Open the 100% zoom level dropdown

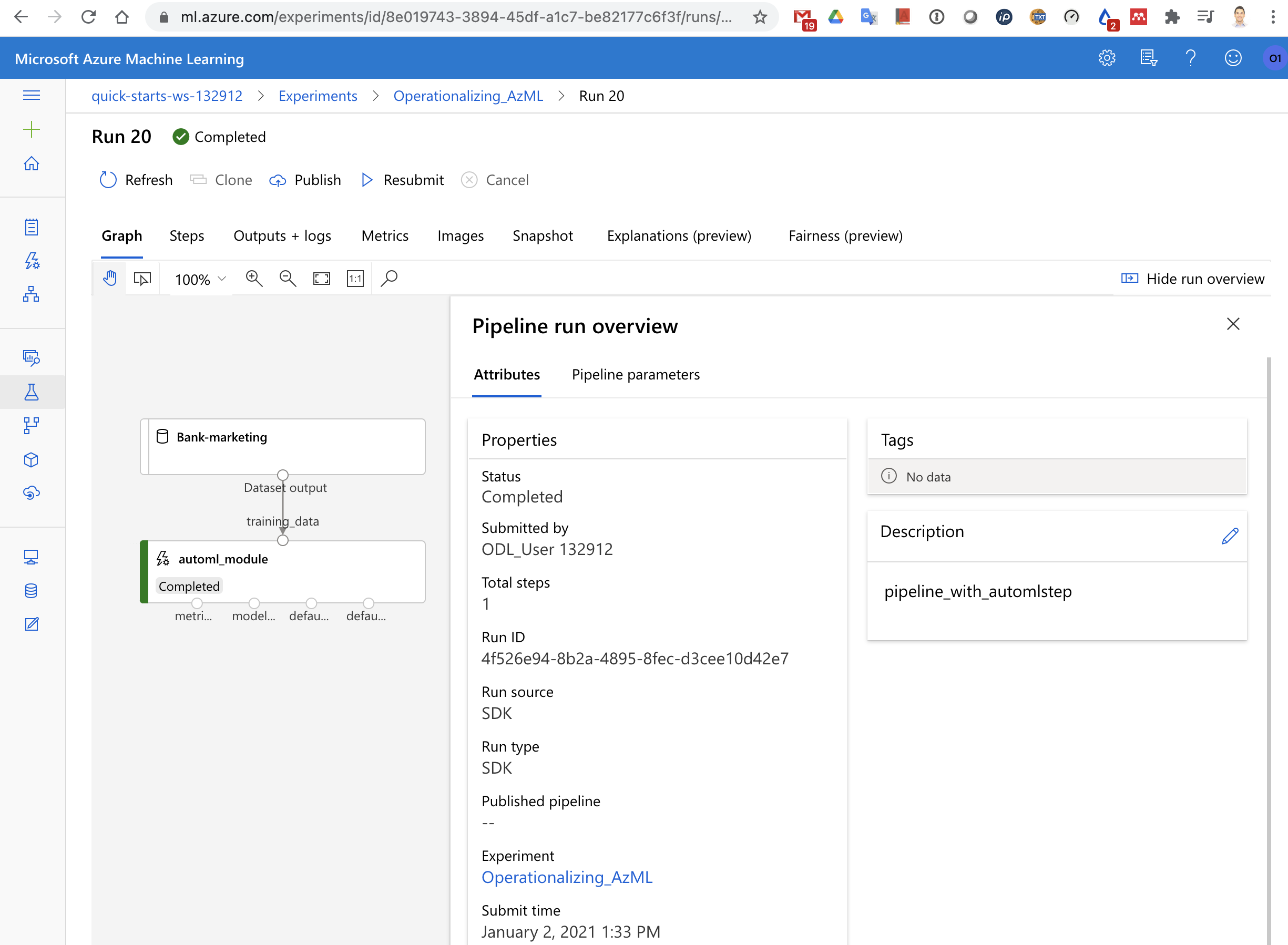(x=200, y=279)
